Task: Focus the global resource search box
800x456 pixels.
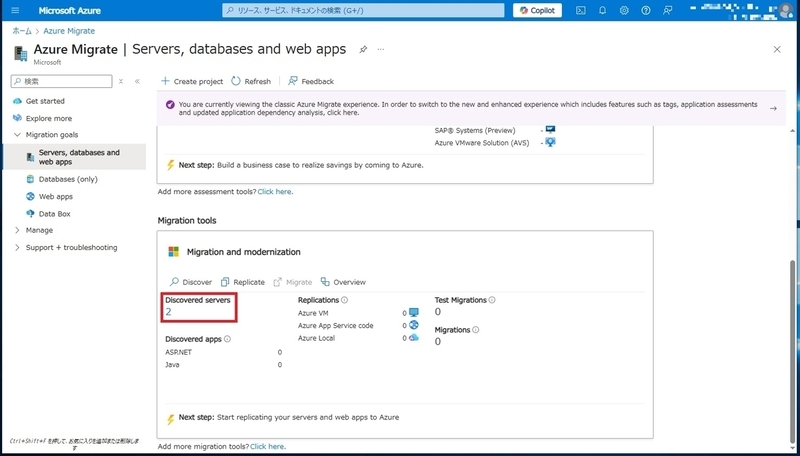Action: [363, 10]
